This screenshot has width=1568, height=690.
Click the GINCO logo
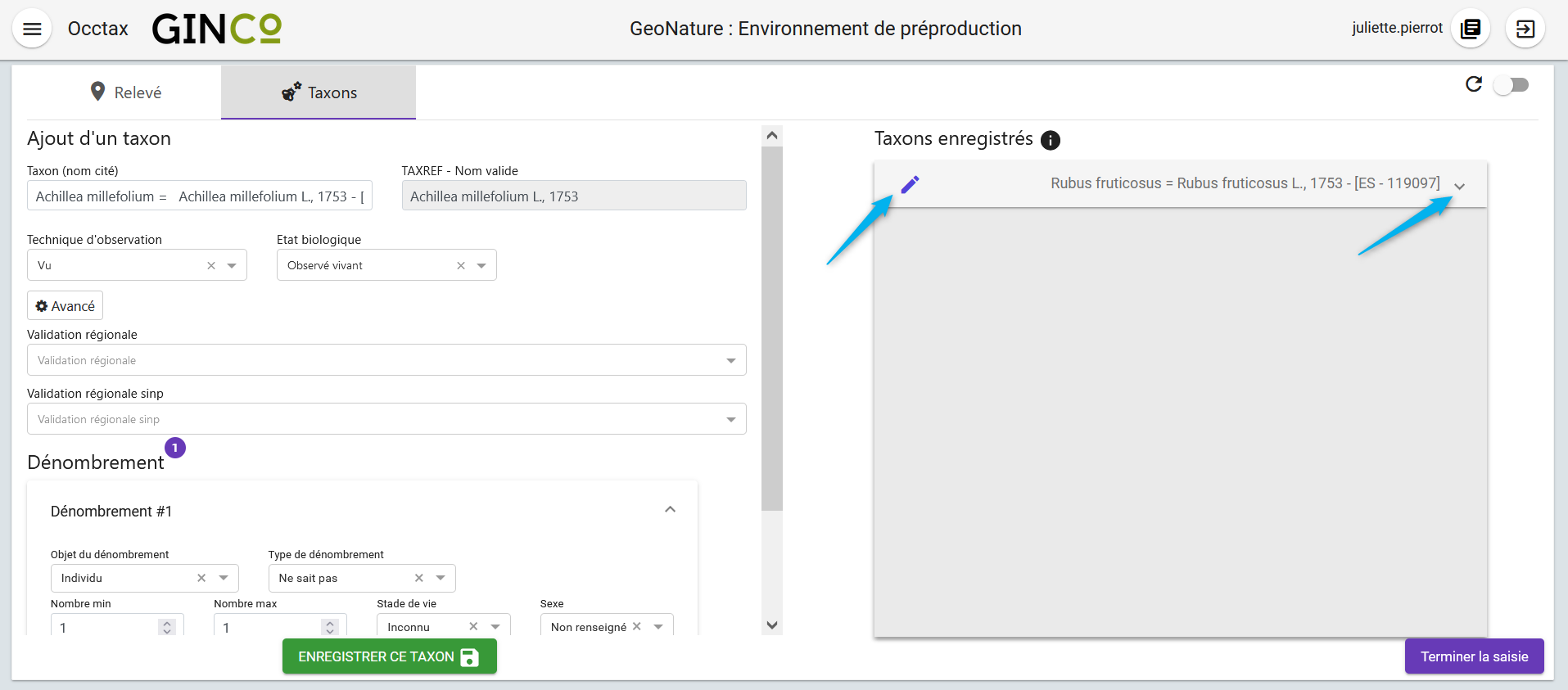pos(217,29)
